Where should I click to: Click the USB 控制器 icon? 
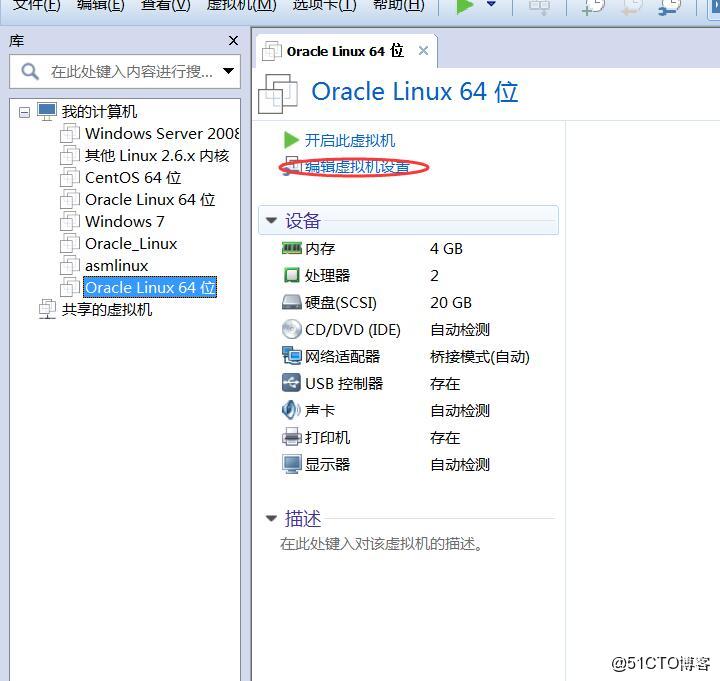click(292, 383)
